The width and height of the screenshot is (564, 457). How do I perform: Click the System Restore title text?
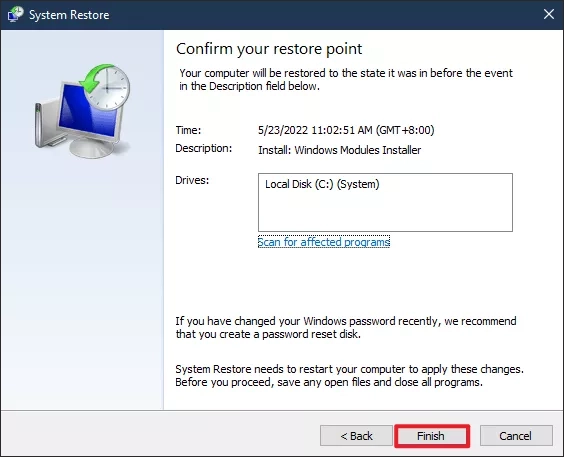[x=69, y=15]
